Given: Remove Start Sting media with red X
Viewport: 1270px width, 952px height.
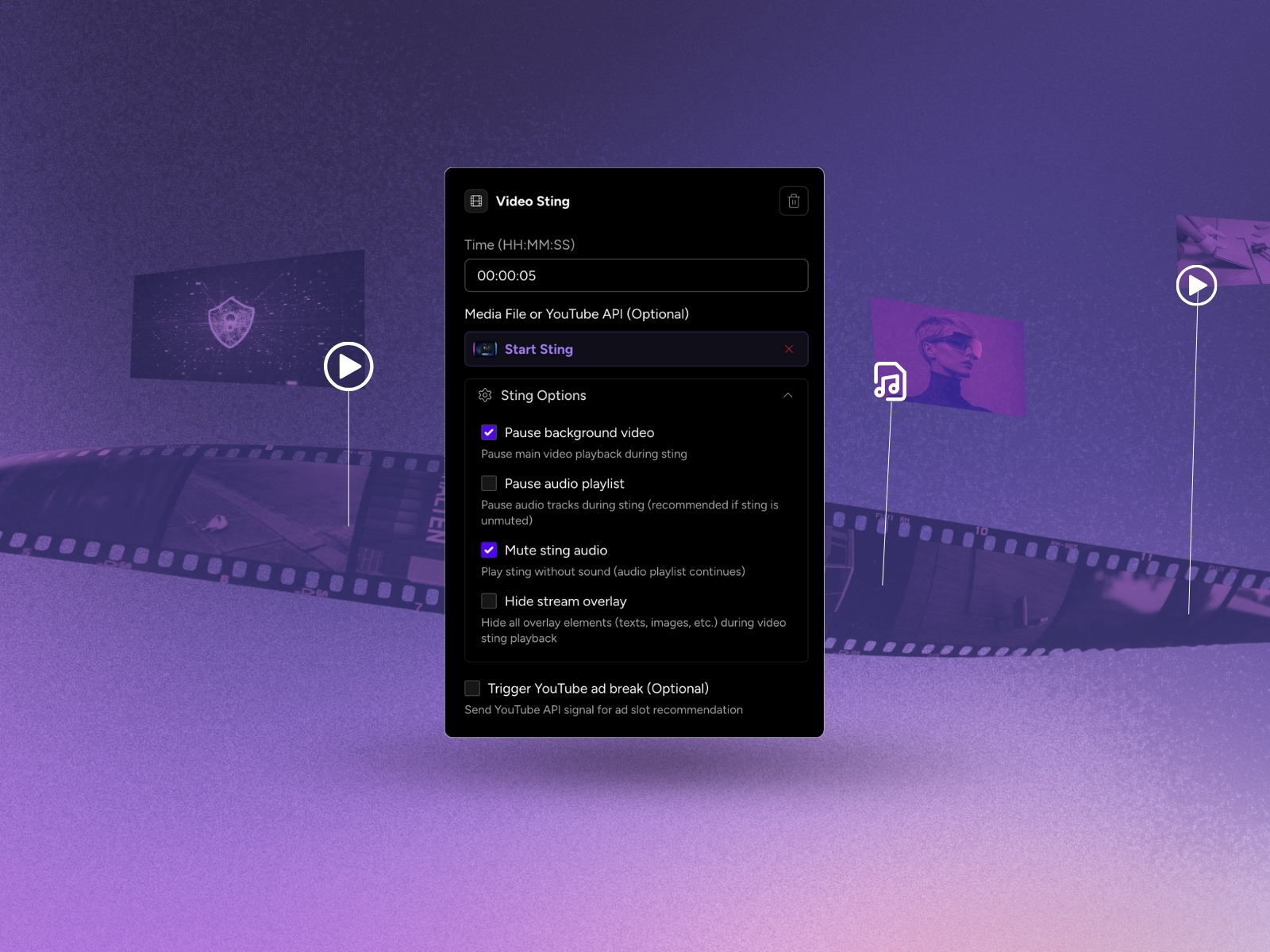Looking at the screenshot, I should pos(788,349).
